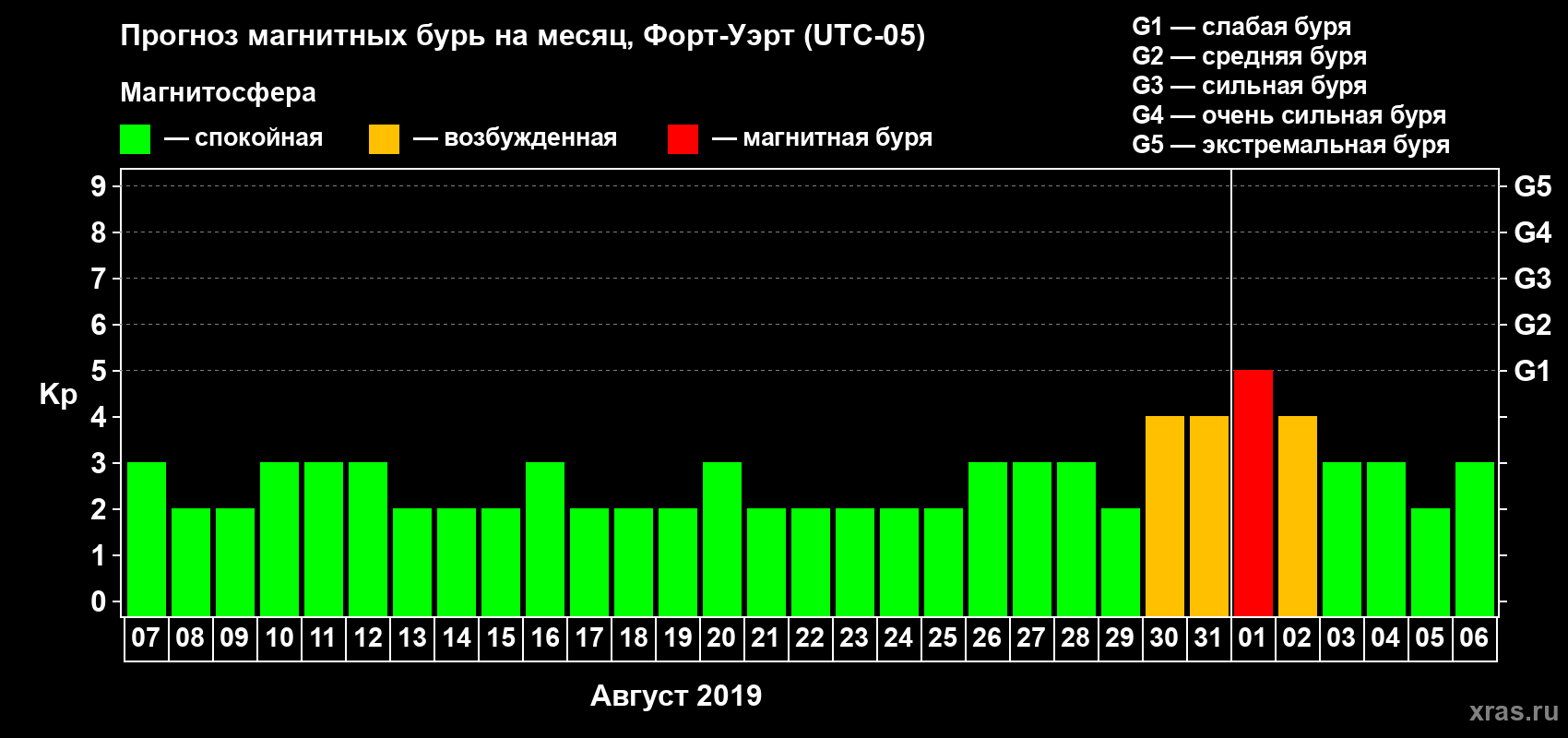Click the Kp axis value '9'

[99, 186]
